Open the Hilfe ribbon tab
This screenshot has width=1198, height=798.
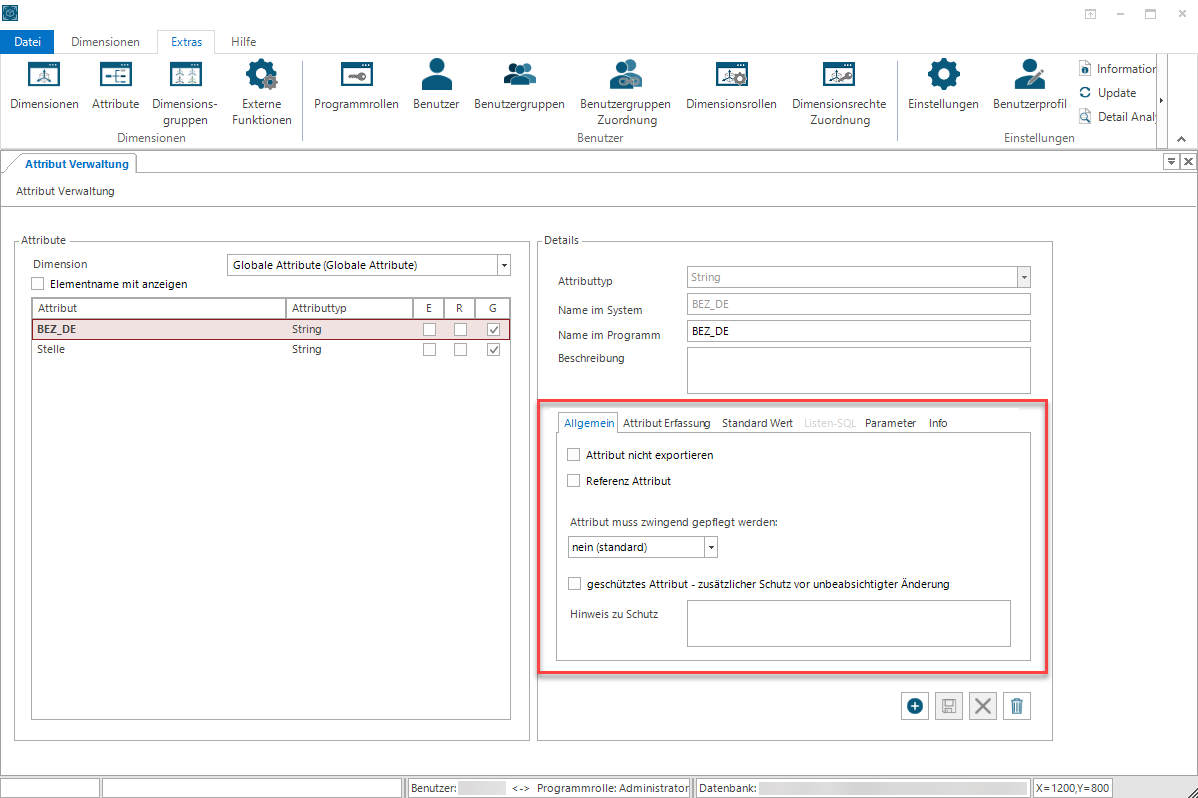point(244,42)
